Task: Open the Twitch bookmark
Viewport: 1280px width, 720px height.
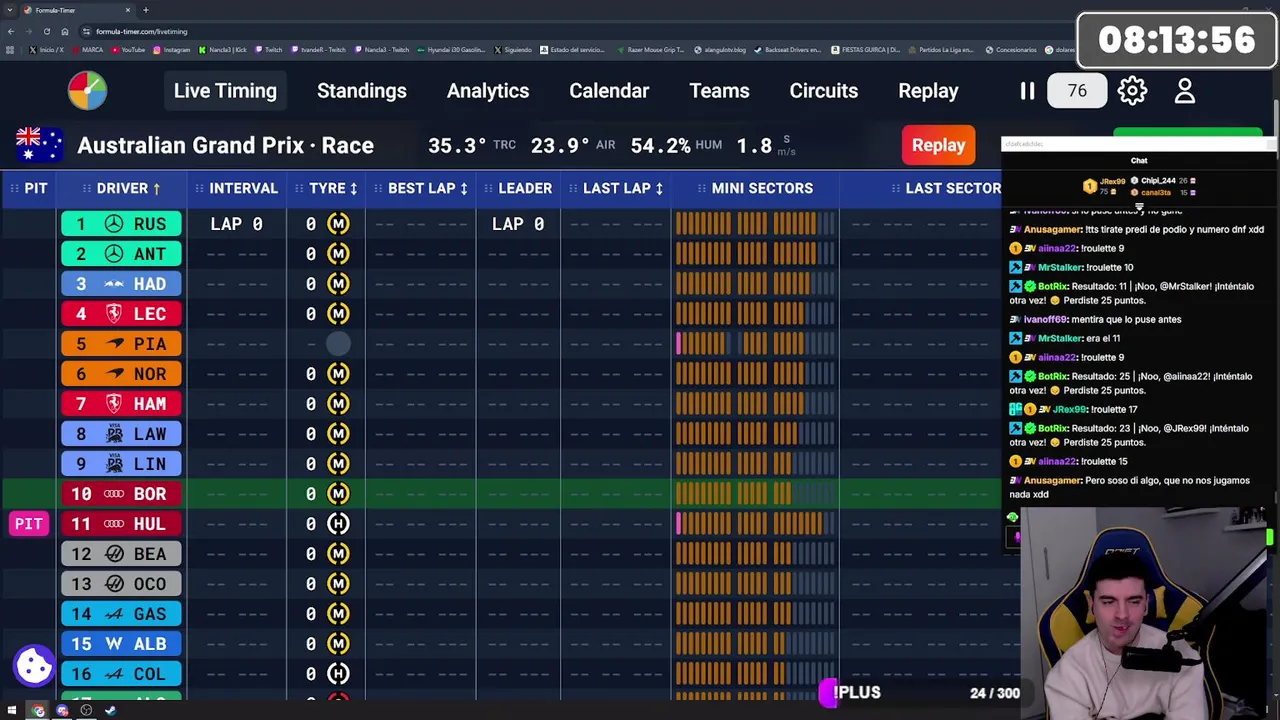Action: point(268,50)
